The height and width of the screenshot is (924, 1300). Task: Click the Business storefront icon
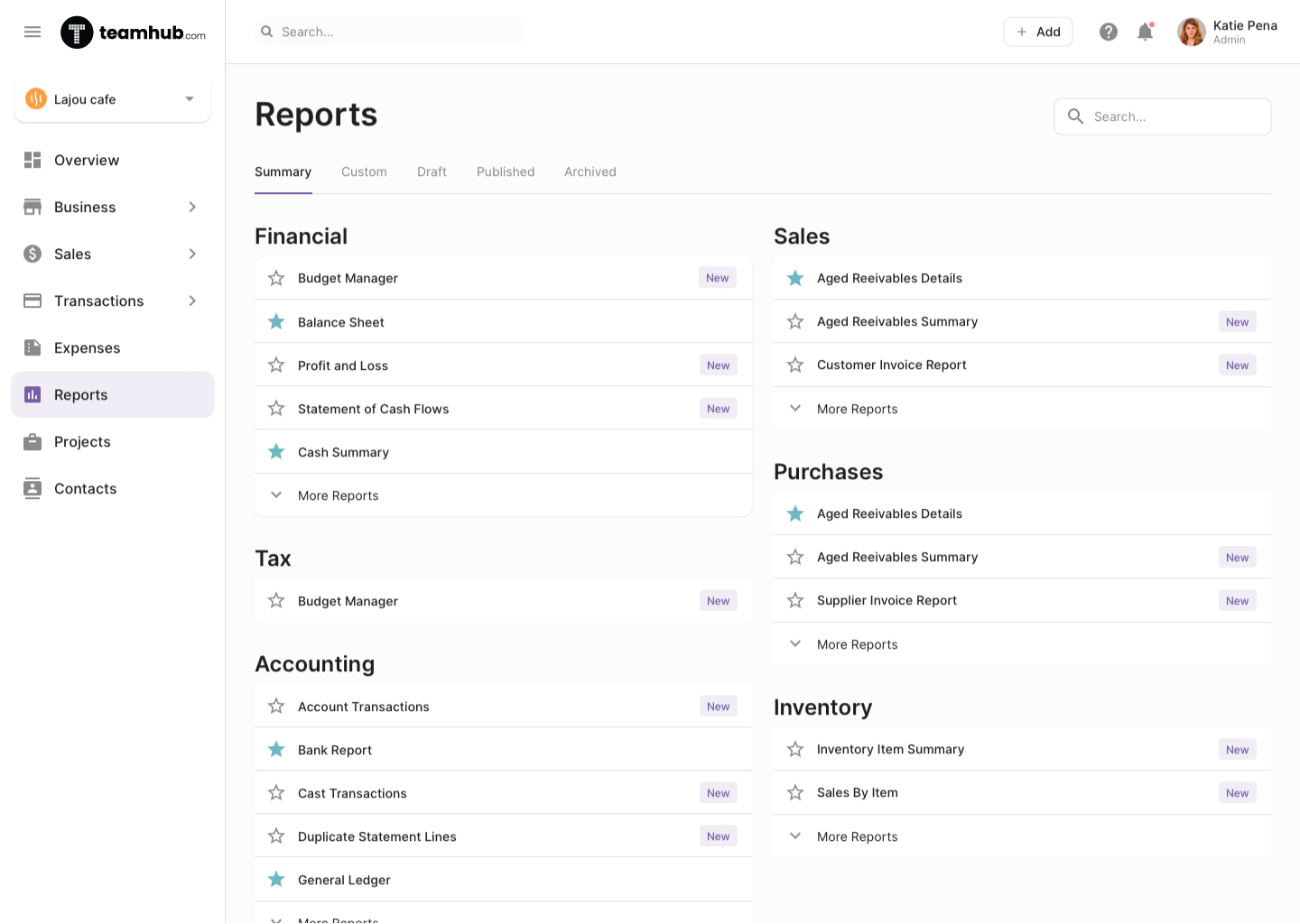[x=32, y=207]
